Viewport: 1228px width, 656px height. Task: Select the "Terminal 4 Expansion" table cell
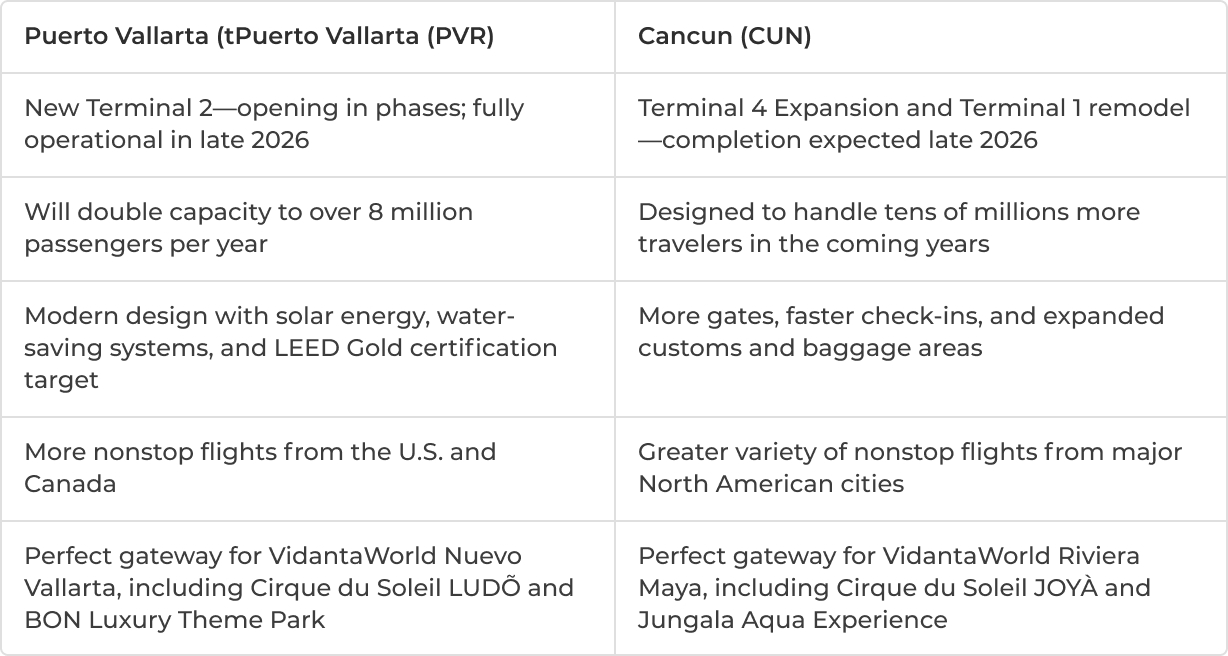914,124
